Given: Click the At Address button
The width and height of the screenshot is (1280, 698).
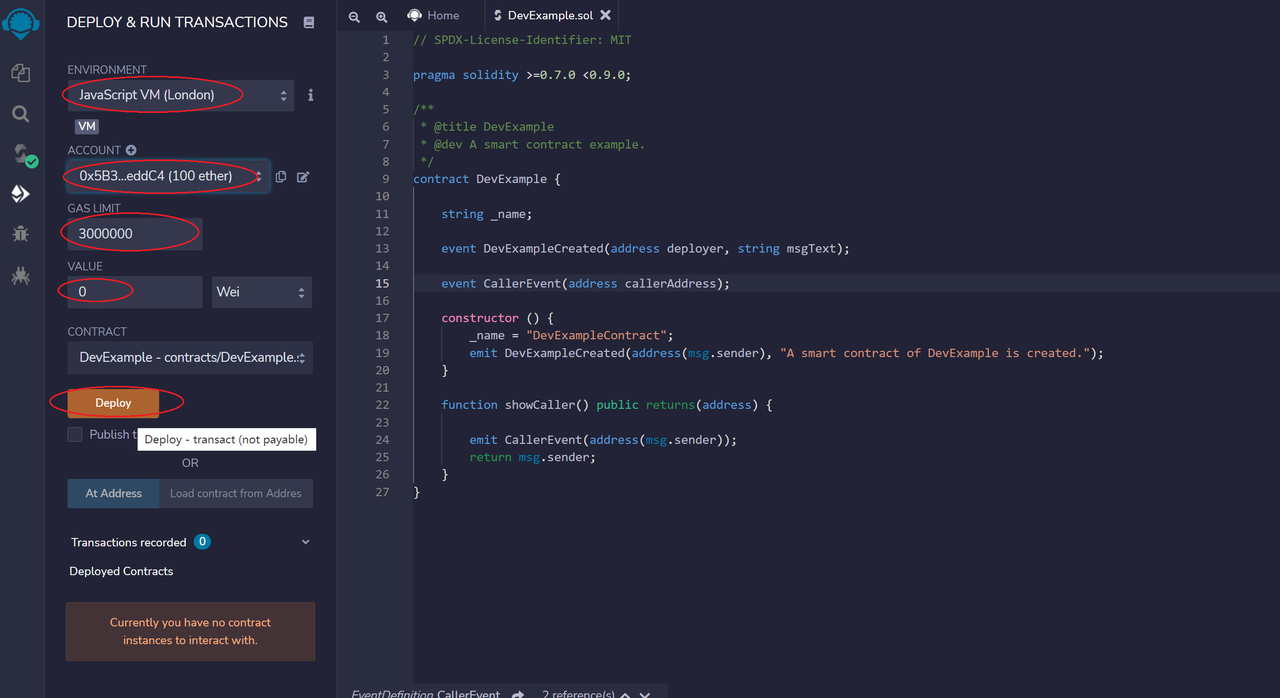Looking at the screenshot, I should click(x=113, y=493).
